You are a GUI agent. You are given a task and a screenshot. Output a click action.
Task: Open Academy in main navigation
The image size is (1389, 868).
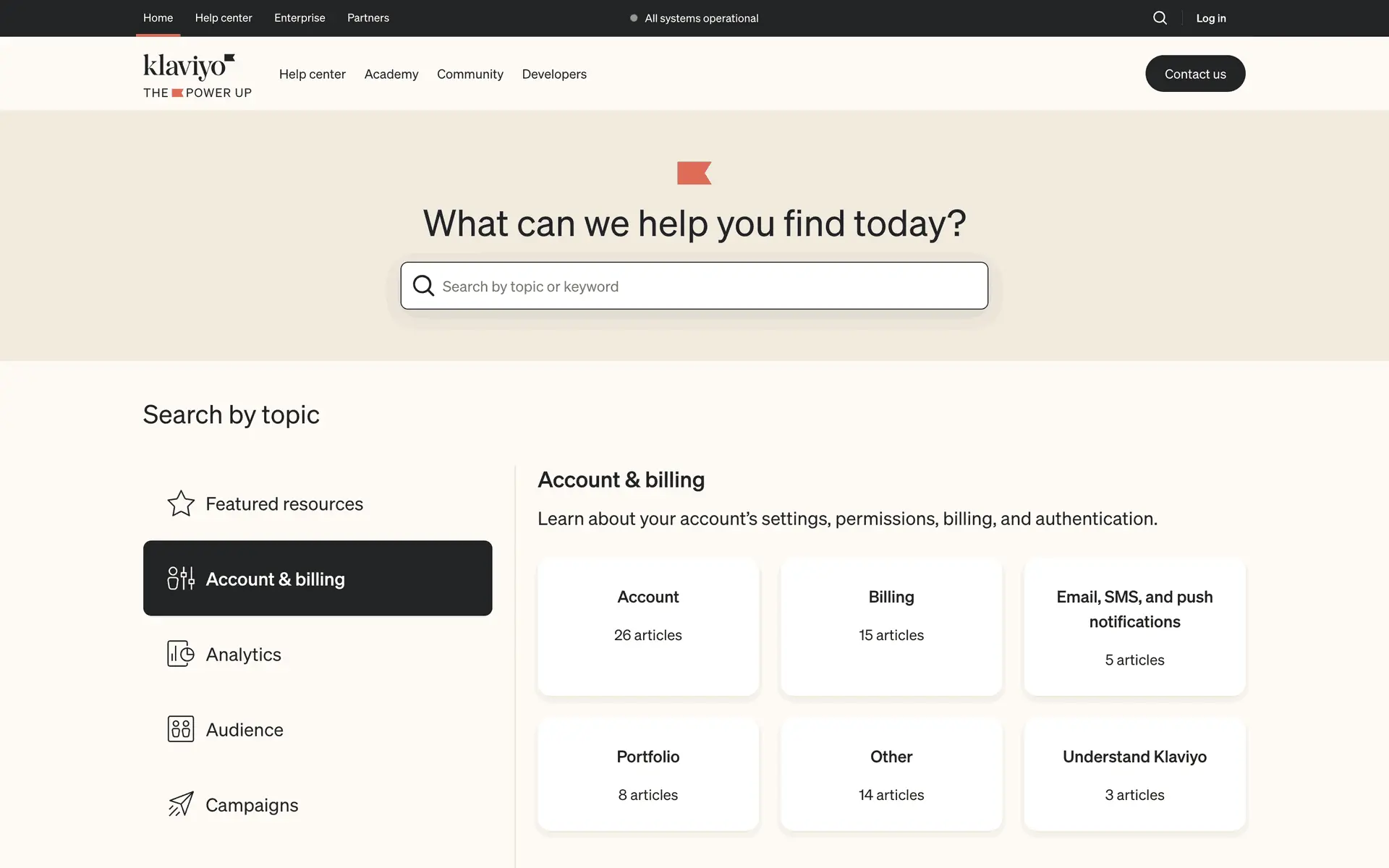(391, 74)
